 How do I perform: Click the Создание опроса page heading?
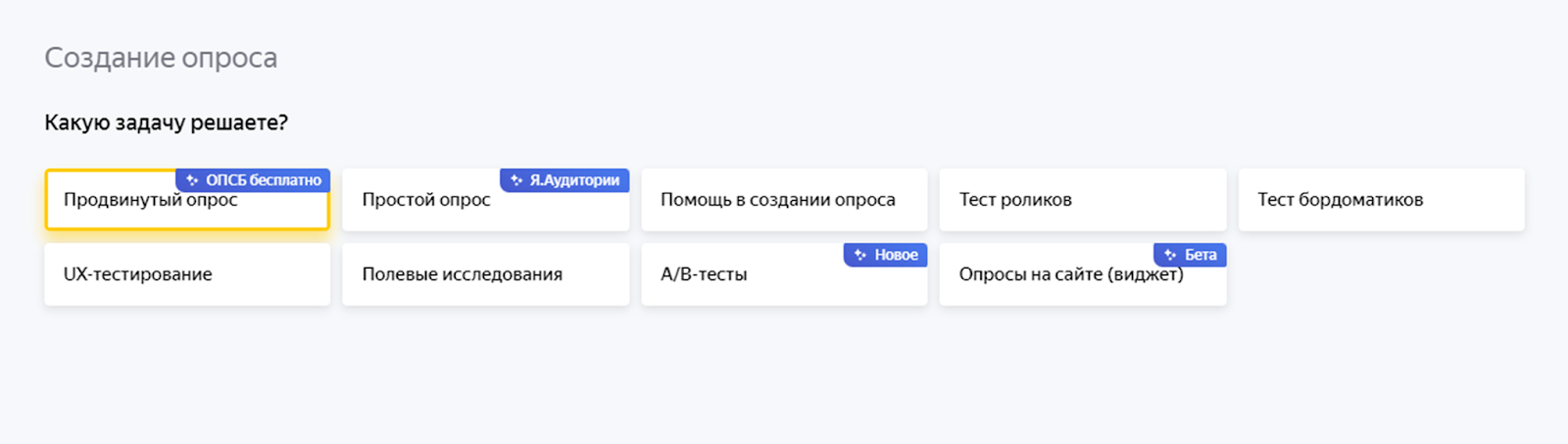tap(161, 58)
